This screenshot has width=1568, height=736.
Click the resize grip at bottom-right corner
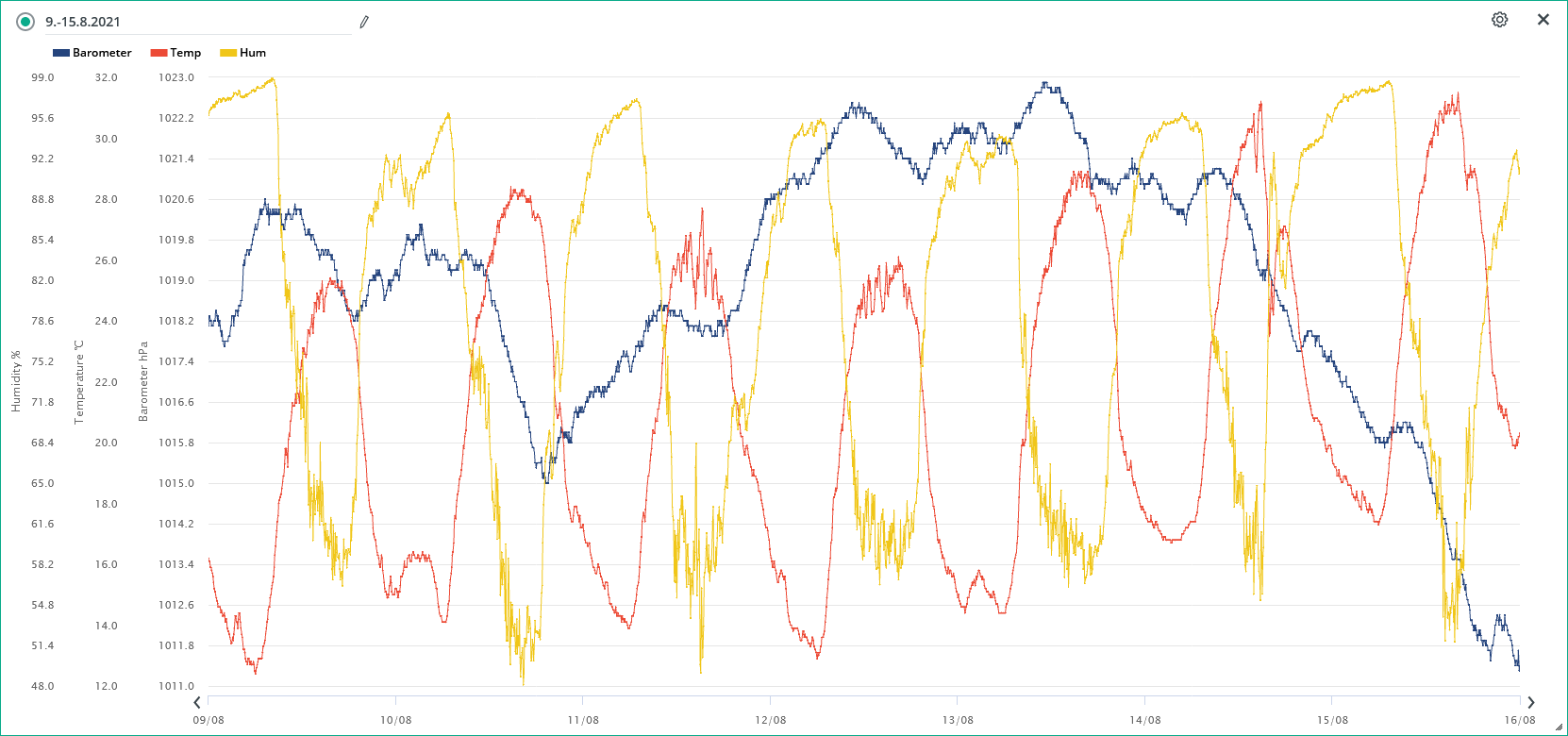click(x=1559, y=728)
